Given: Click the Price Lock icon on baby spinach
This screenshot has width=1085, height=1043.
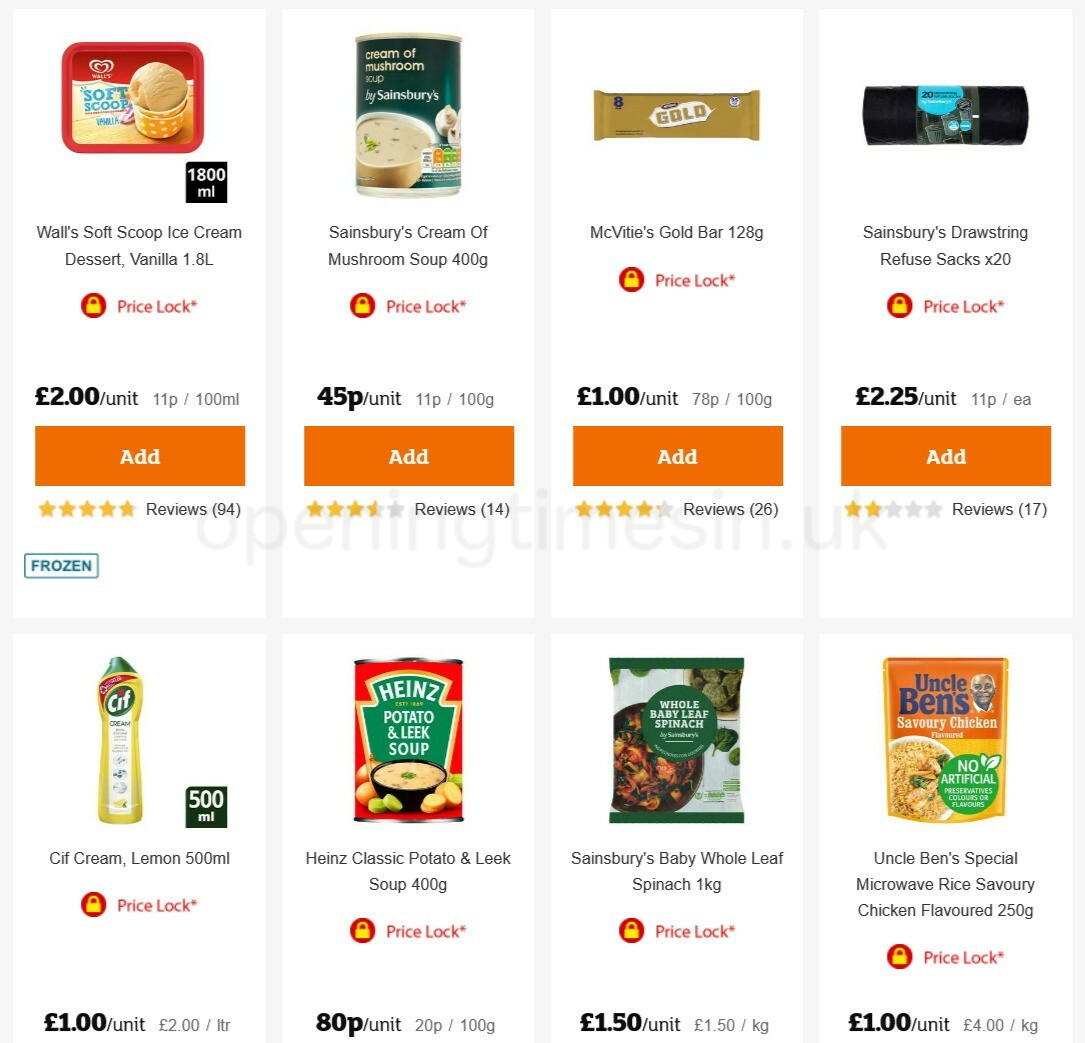Looking at the screenshot, I should click(x=632, y=931).
